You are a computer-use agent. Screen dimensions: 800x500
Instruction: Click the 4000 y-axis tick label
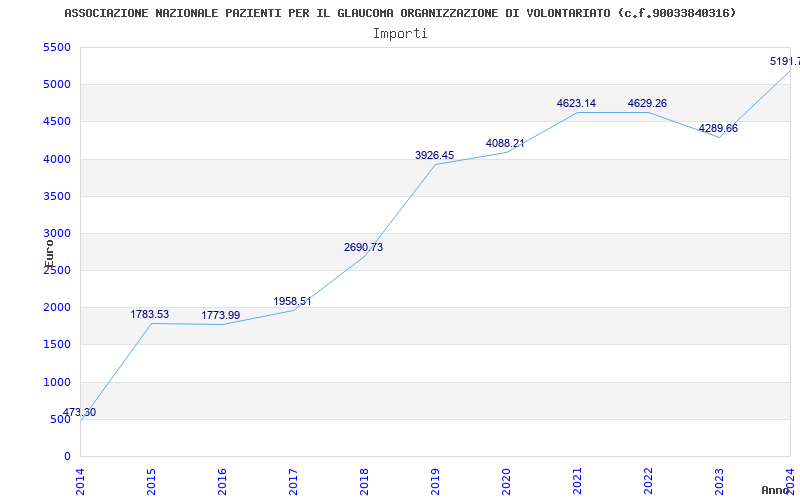pyautogui.click(x=57, y=159)
